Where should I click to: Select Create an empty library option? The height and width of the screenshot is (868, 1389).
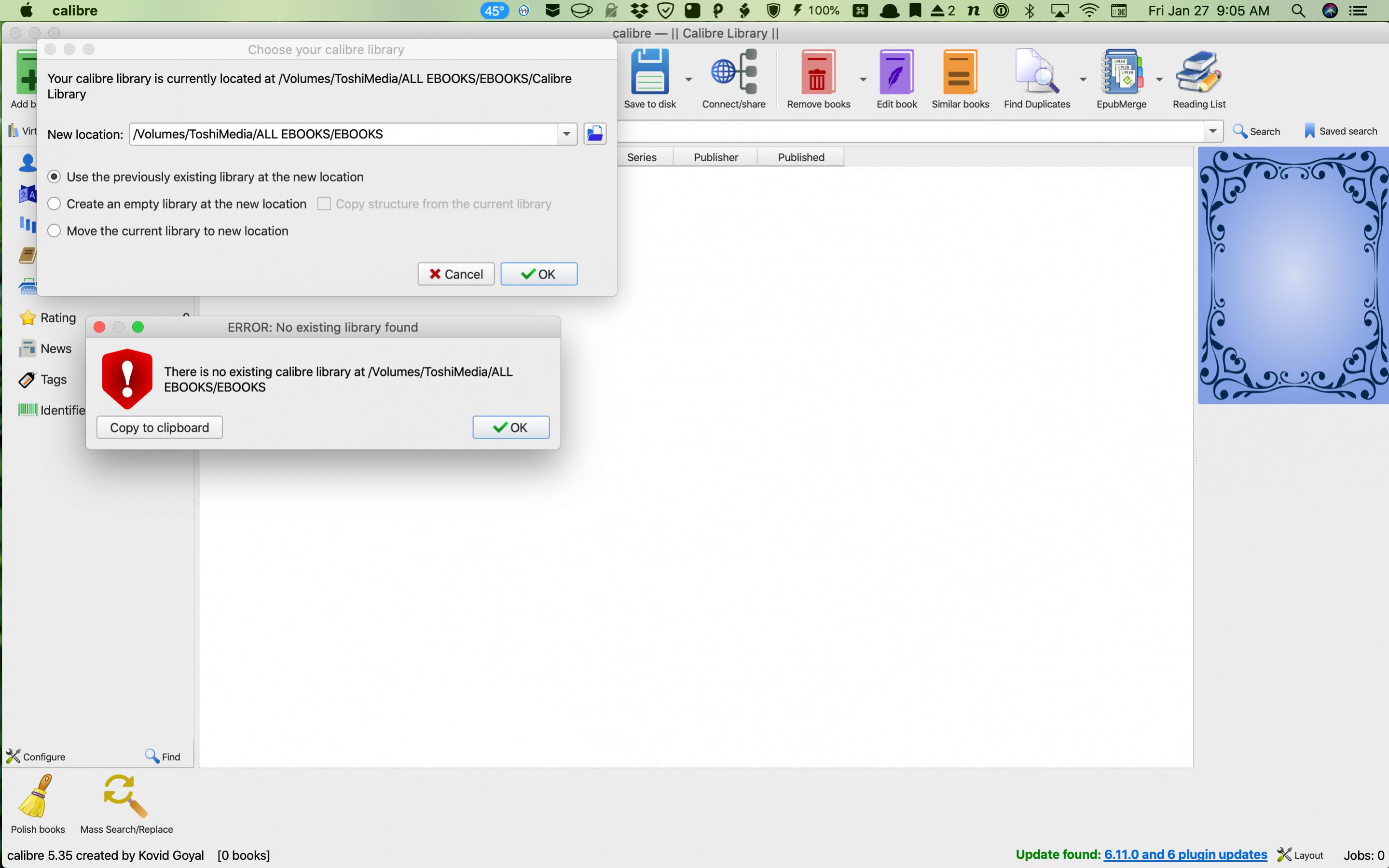click(x=178, y=204)
